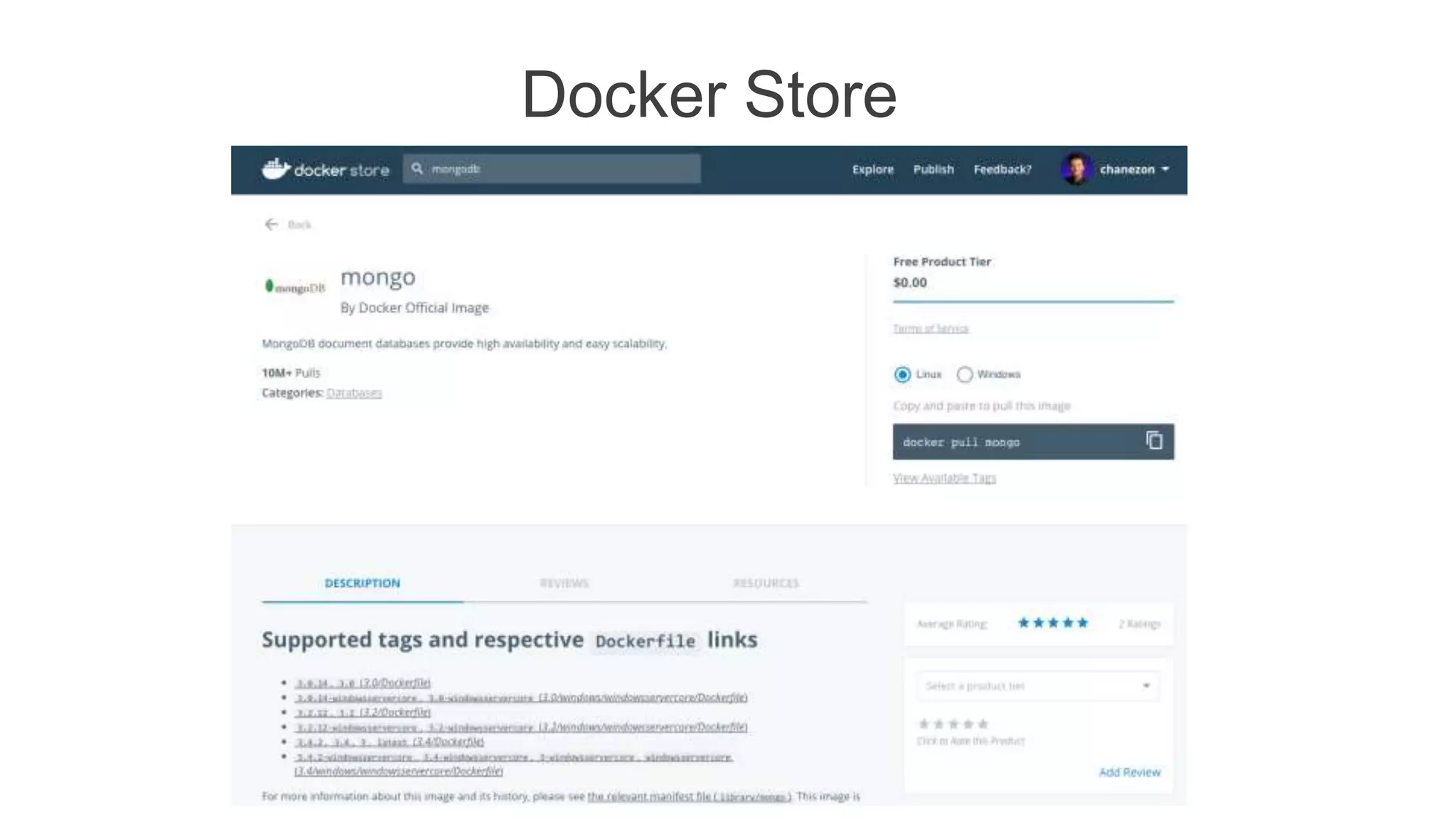This screenshot has width=1456, height=819.
Task: Open the Publish menu item
Action: (933, 169)
